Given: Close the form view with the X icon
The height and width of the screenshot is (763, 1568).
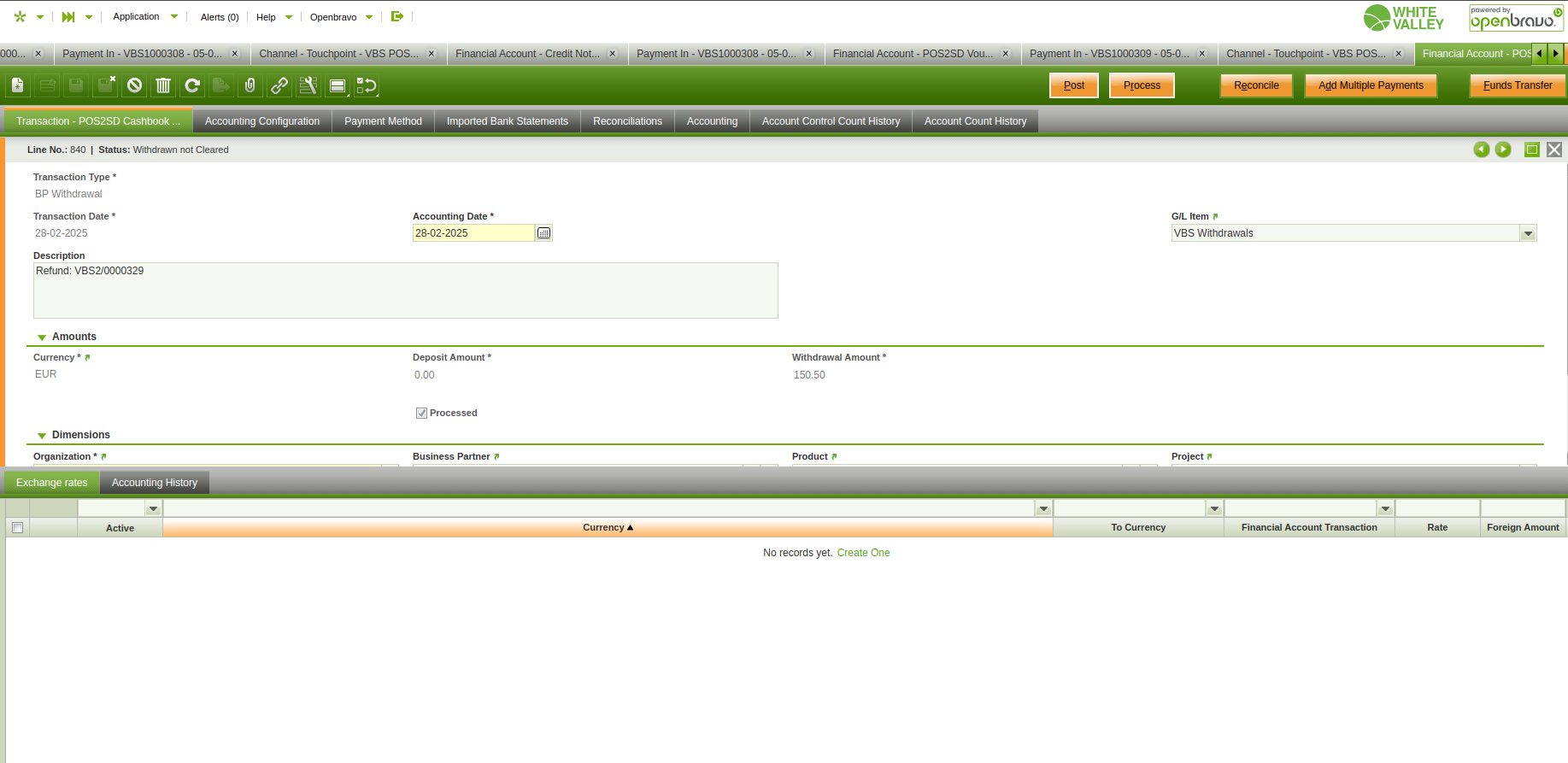Looking at the screenshot, I should pos(1554,150).
